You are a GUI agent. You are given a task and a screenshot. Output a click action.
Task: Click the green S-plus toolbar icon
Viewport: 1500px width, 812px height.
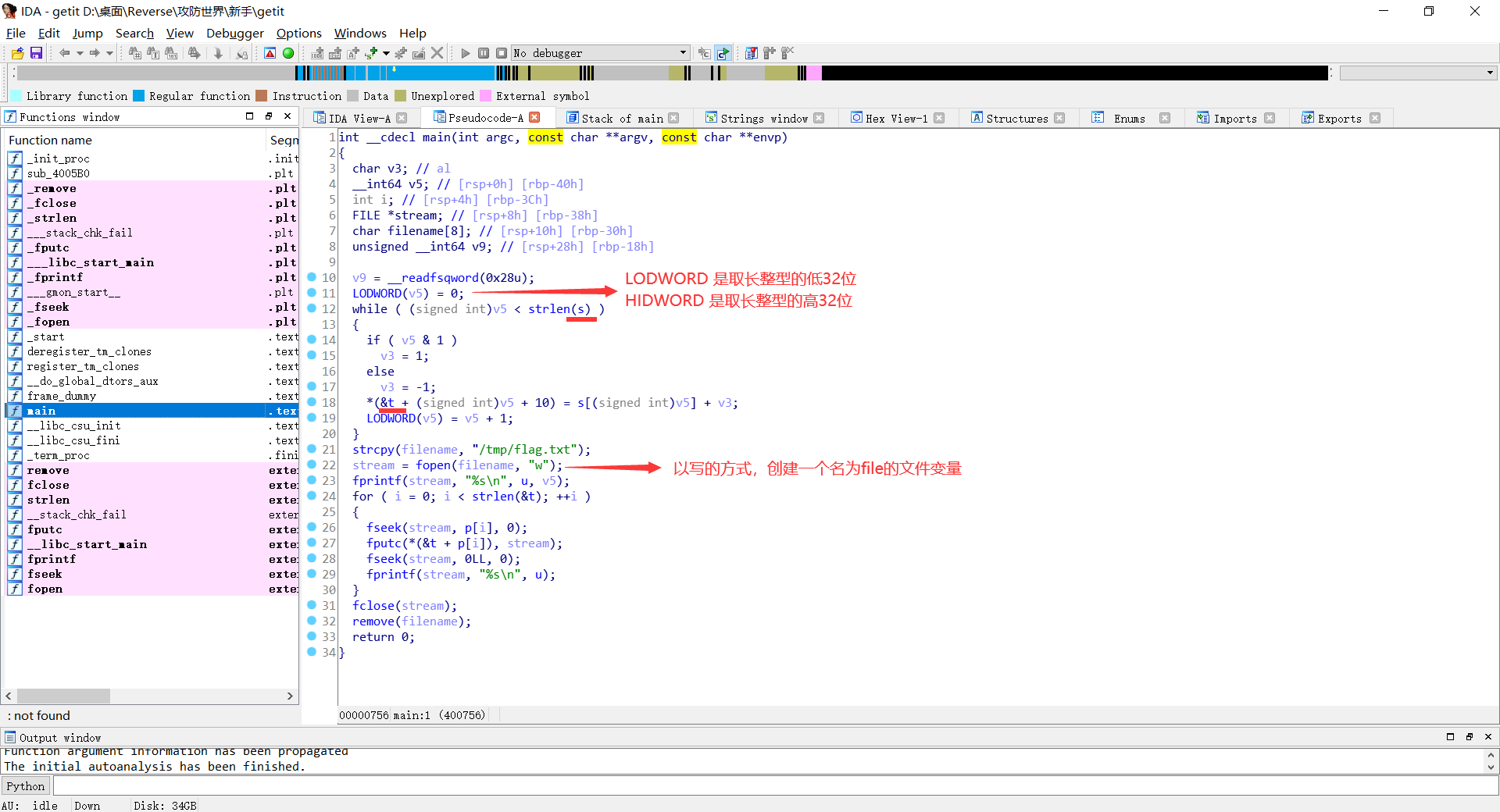coord(370,53)
